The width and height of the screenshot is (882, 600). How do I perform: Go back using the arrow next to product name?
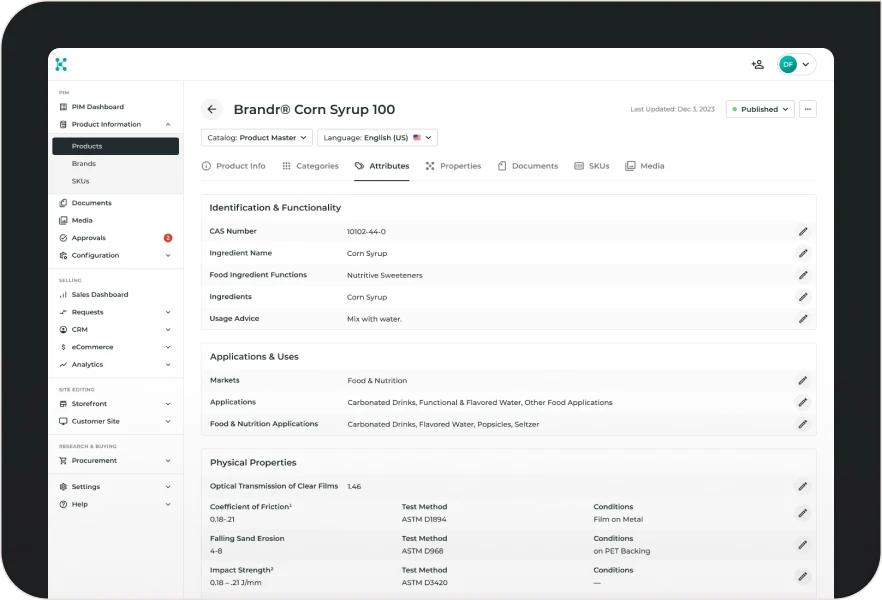pos(211,109)
